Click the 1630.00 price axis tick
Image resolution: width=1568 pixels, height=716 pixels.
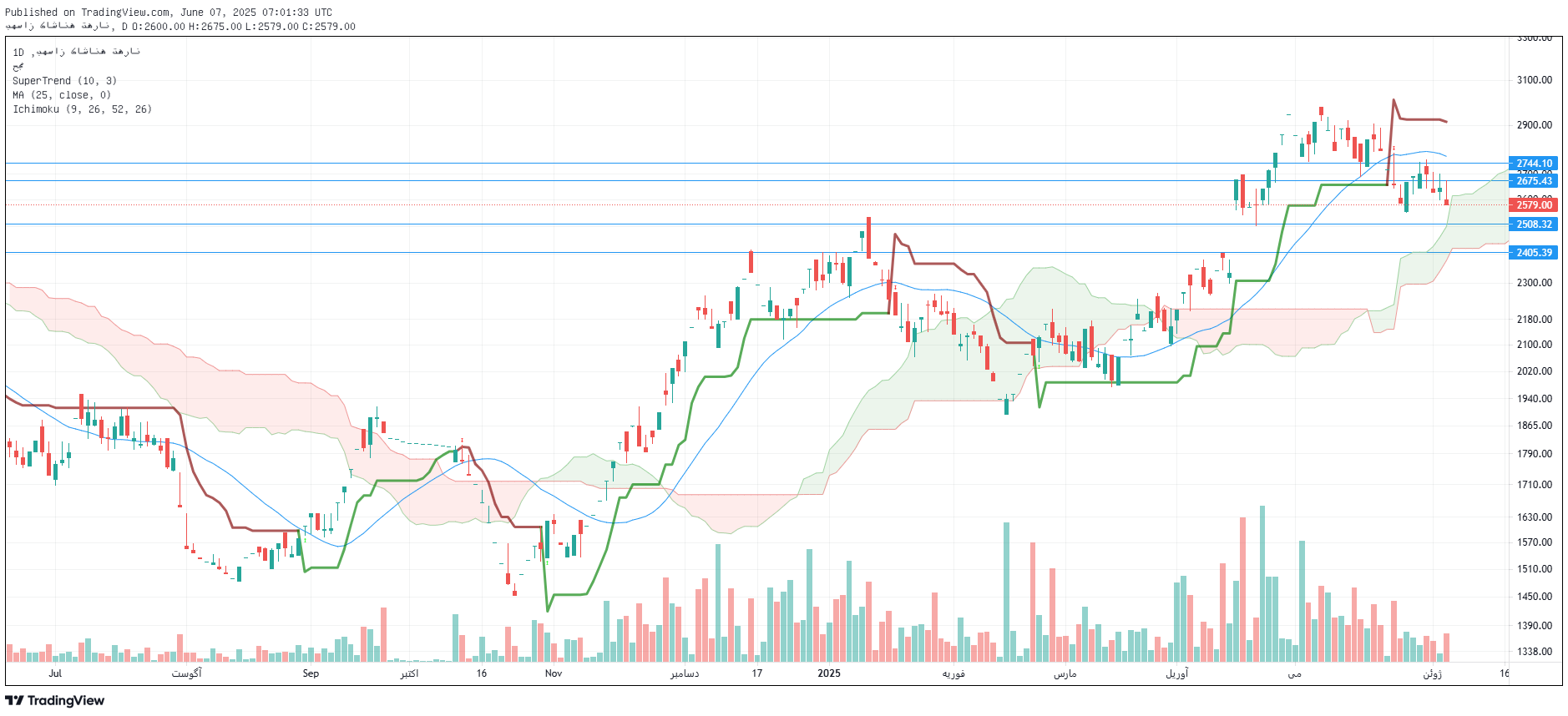(1535, 517)
